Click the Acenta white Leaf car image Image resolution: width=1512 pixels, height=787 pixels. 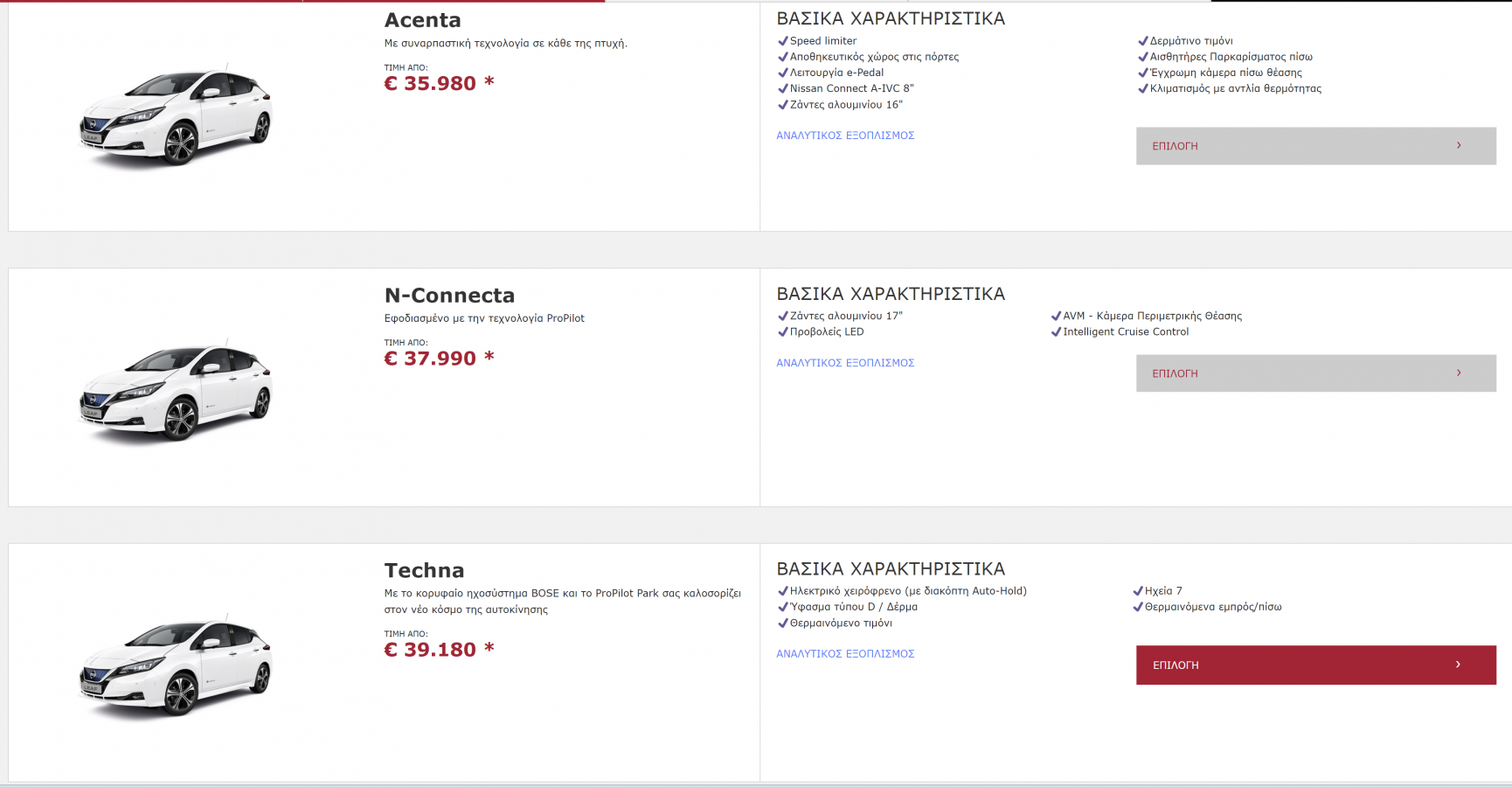click(x=176, y=117)
